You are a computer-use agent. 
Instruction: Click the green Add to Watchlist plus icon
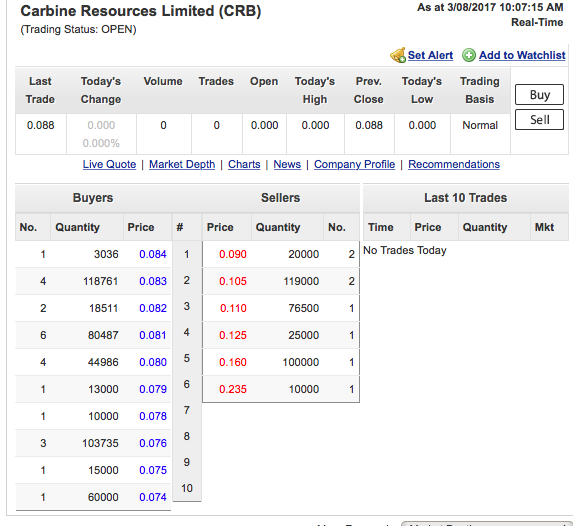469,56
